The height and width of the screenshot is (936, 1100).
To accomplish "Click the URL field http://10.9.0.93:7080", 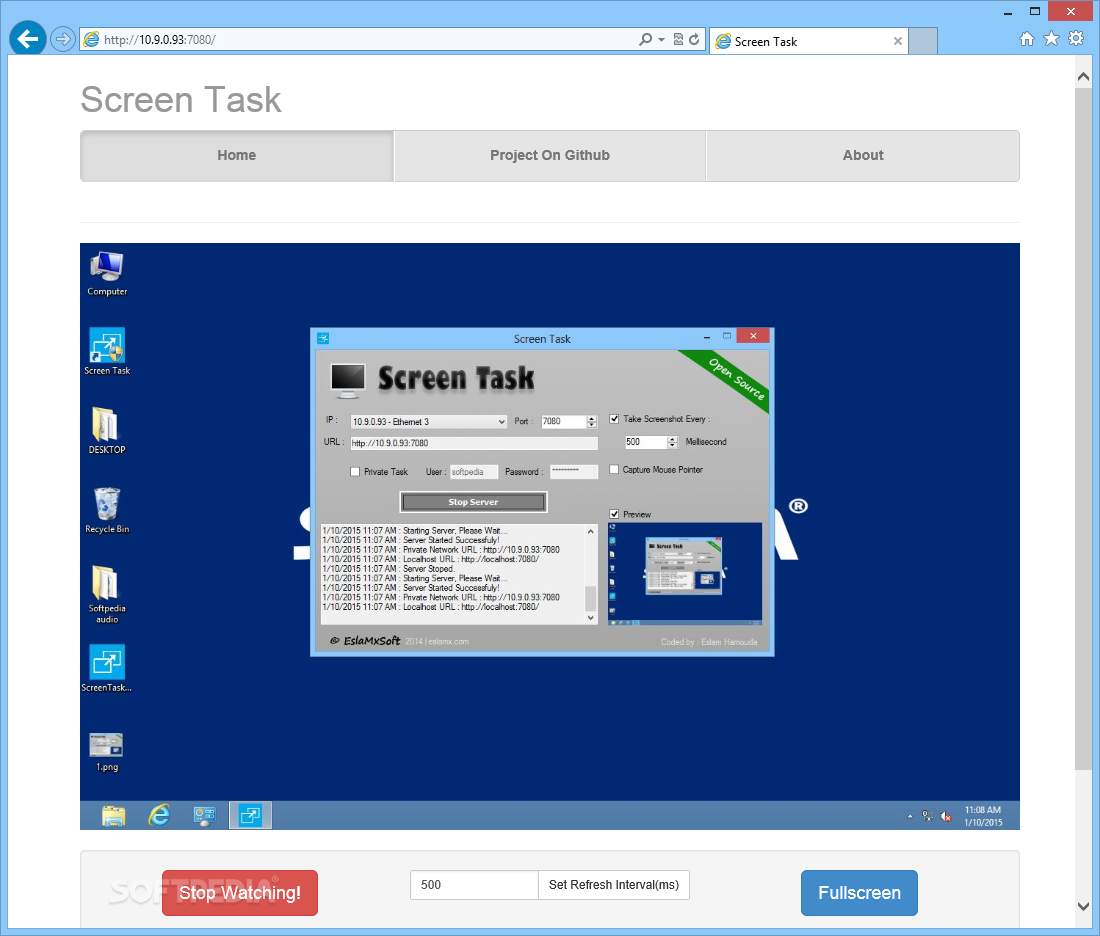I will (x=474, y=443).
